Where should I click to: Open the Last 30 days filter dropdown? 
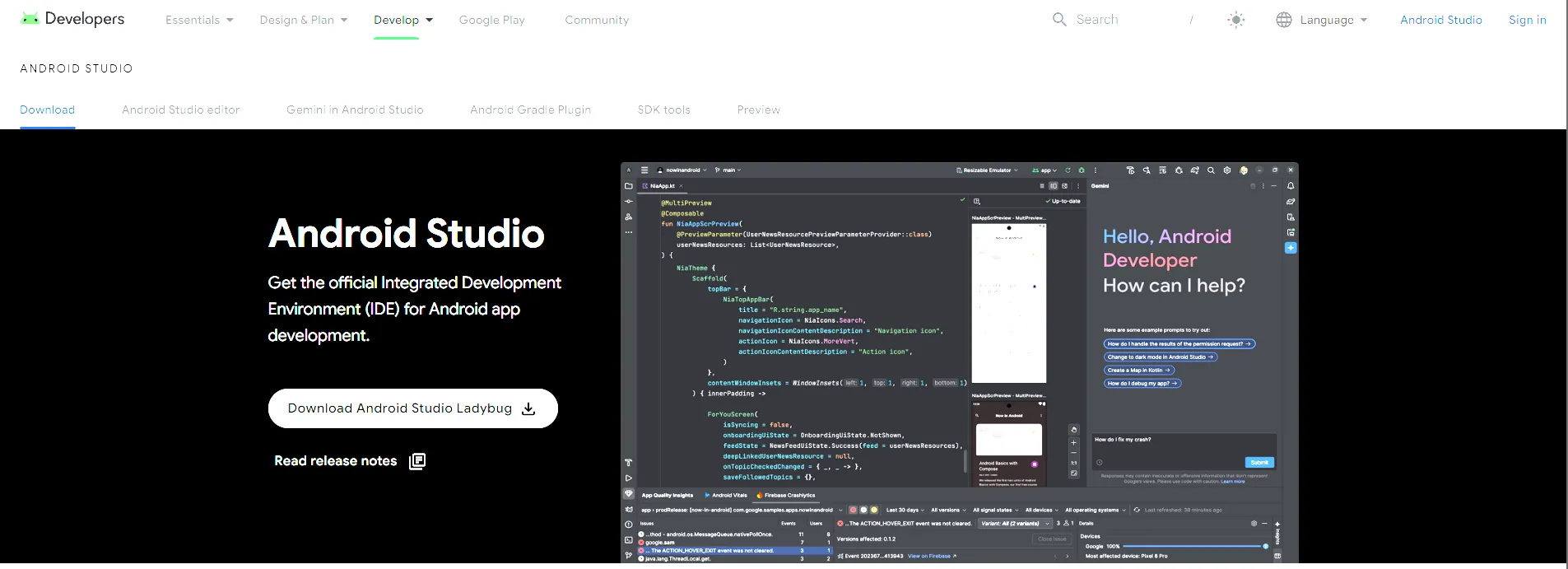pos(905,510)
